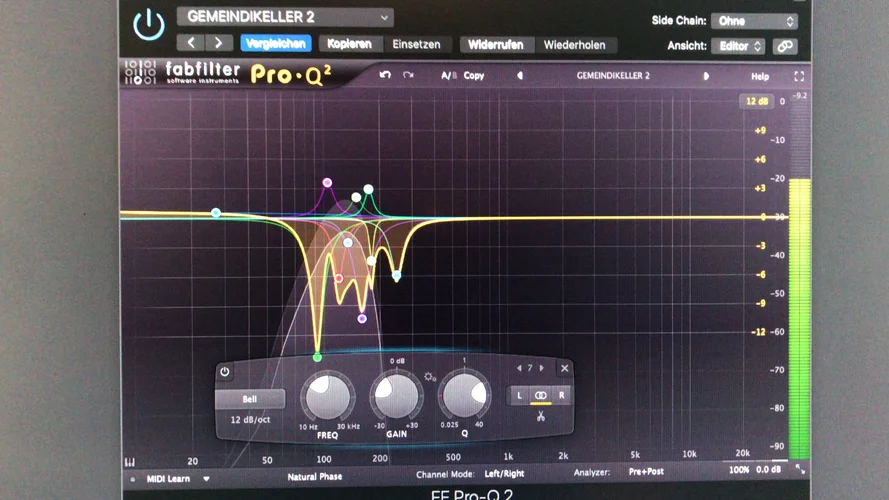Toggle the selected band power button
Viewport: 889px width, 500px height.
click(x=225, y=372)
